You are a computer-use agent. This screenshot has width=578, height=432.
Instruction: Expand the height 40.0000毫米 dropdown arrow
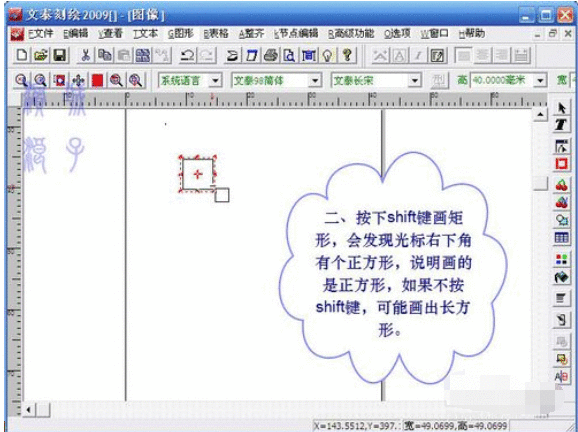coord(540,80)
